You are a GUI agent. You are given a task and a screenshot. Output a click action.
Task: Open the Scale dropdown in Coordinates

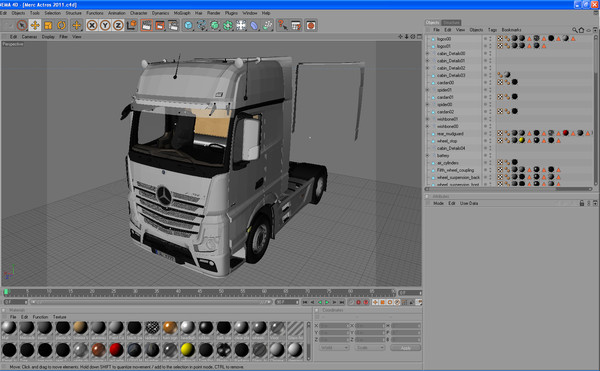pyautogui.click(x=370, y=348)
